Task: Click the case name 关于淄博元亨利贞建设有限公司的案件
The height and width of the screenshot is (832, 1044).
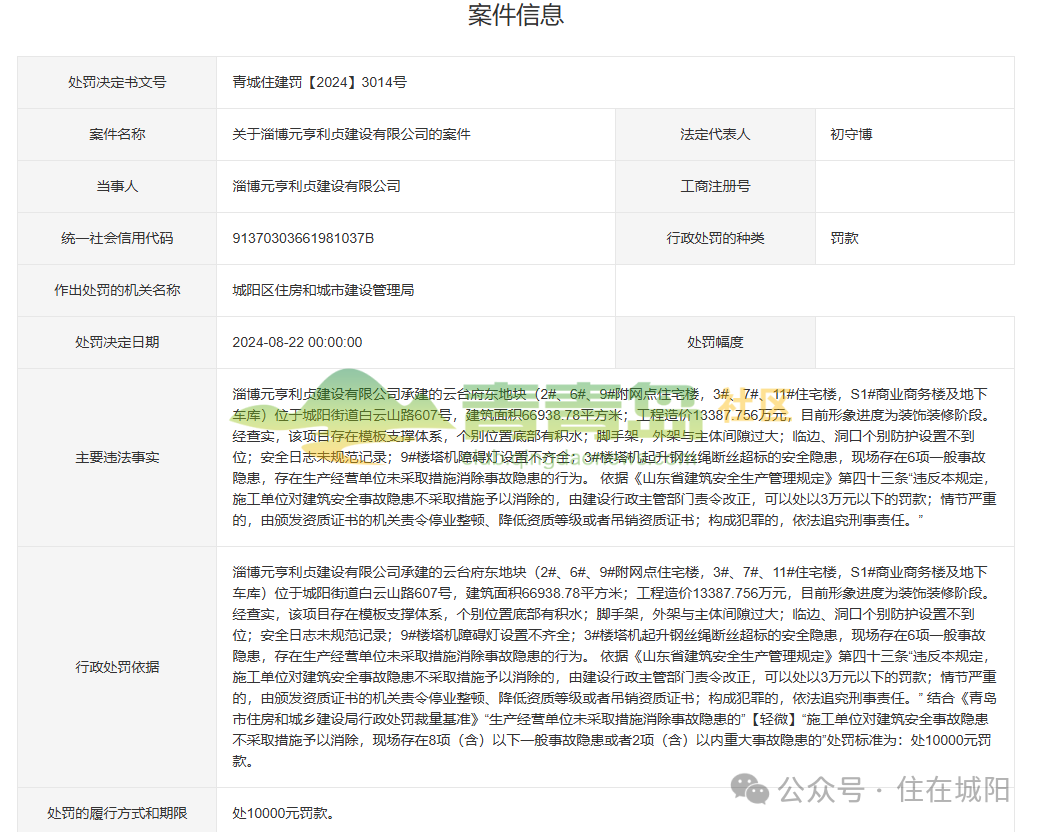Action: [x=351, y=134]
